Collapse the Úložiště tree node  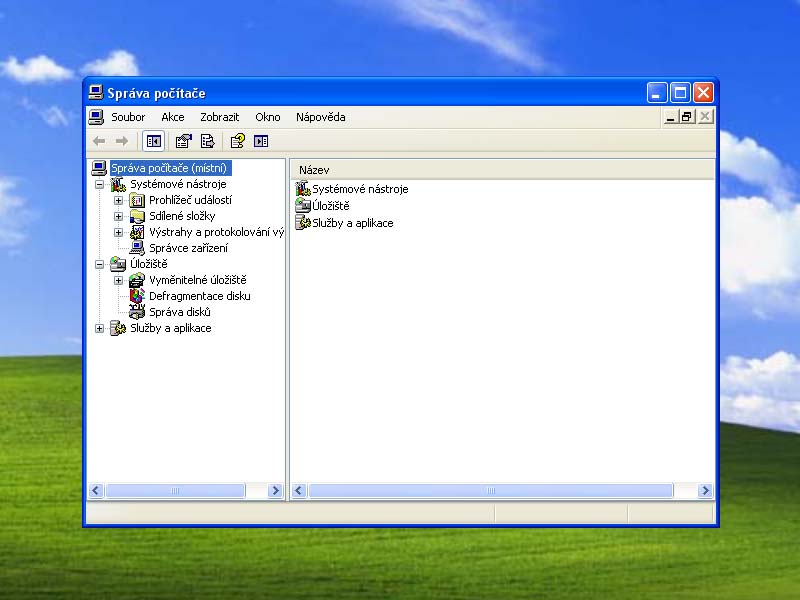99,264
